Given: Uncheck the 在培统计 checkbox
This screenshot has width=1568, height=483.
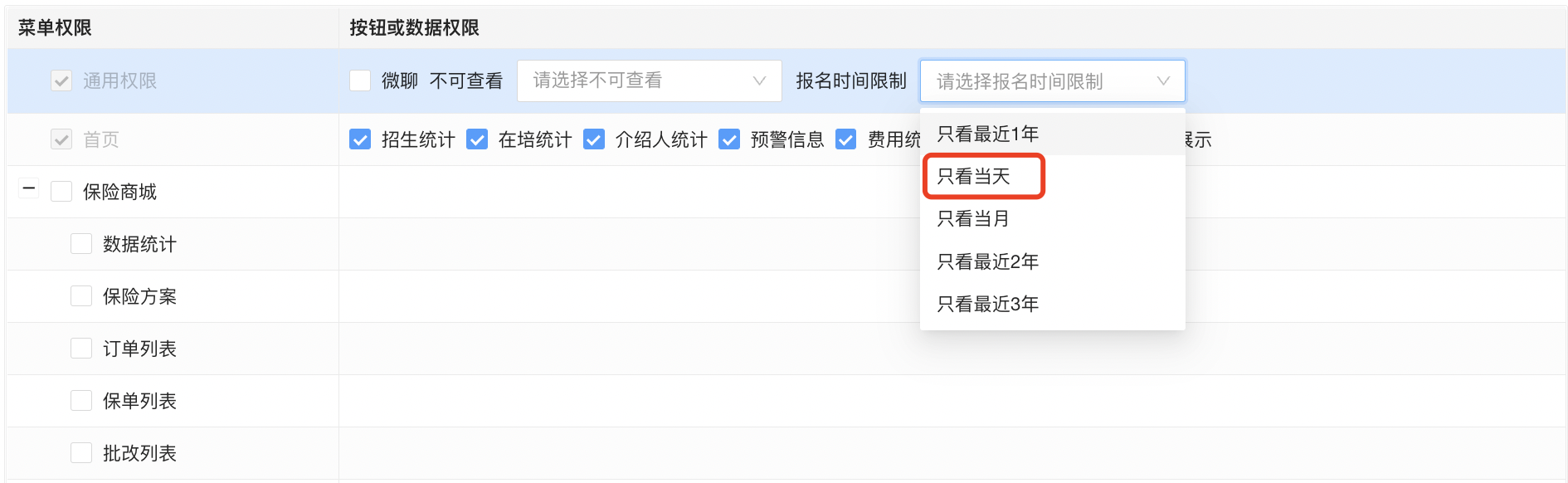Looking at the screenshot, I should tap(477, 139).
